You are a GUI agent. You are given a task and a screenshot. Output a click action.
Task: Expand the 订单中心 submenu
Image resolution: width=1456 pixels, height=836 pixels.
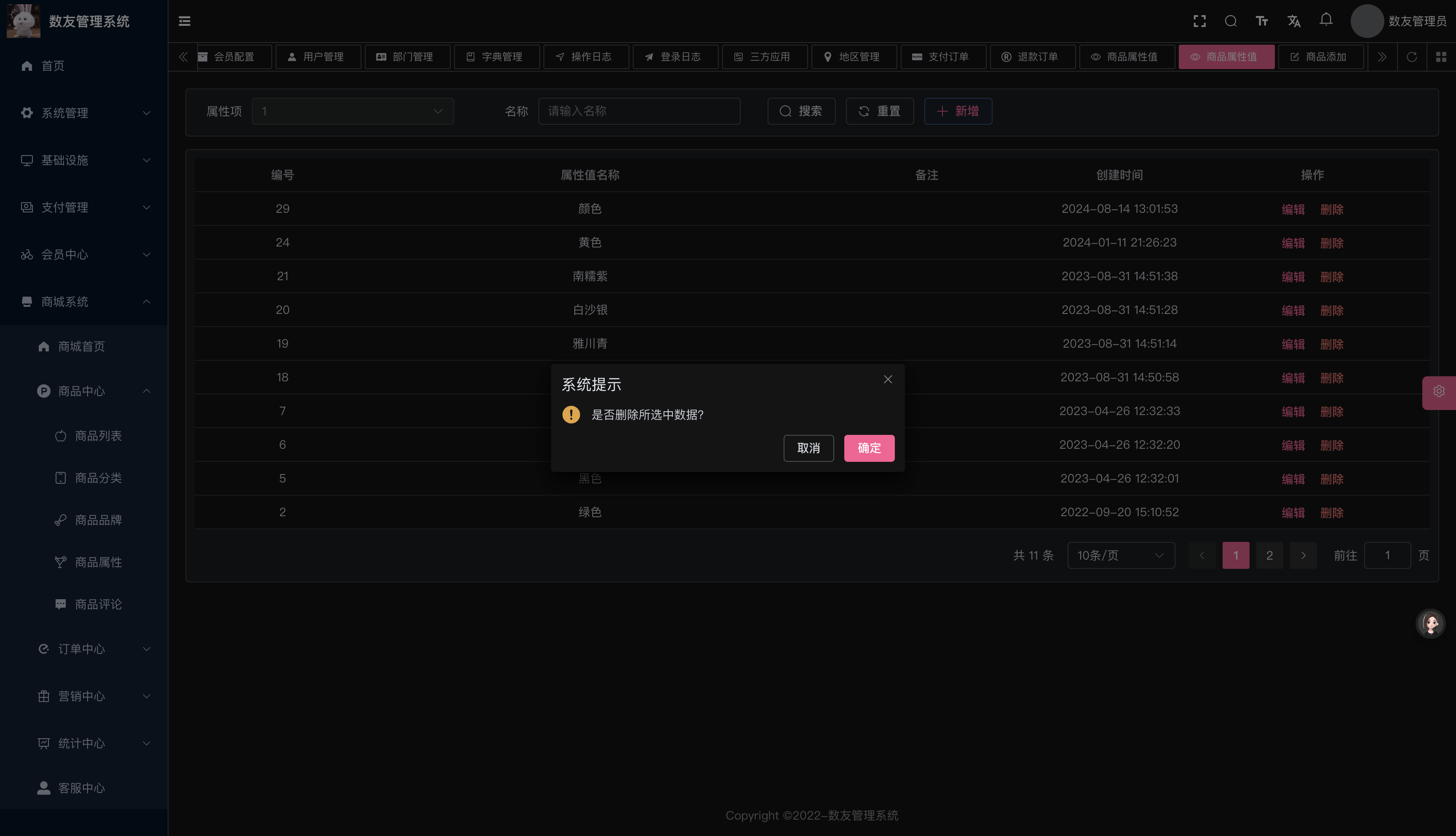(84, 649)
